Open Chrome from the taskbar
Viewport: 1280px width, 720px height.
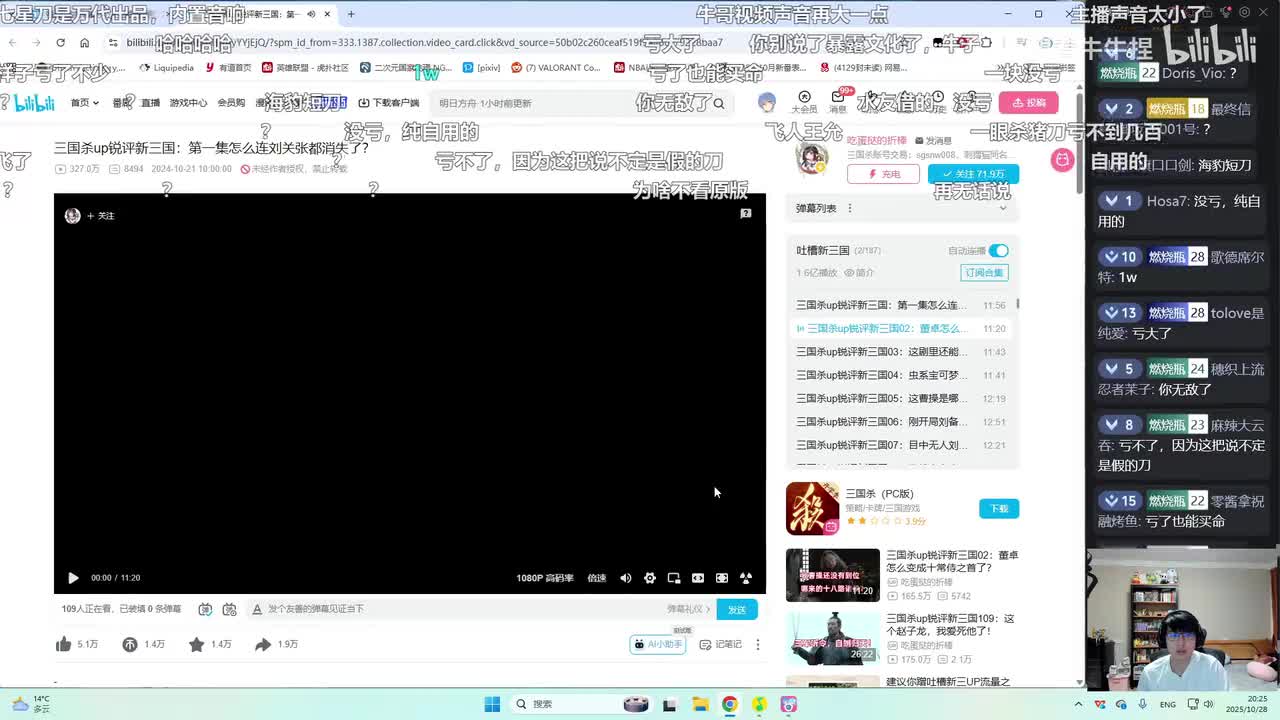730,704
